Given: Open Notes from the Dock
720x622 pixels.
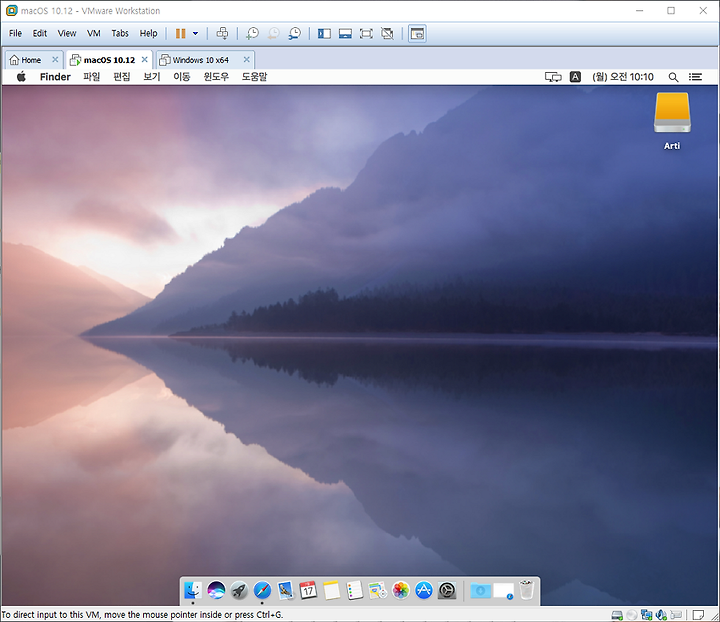Looking at the screenshot, I should [x=331, y=590].
